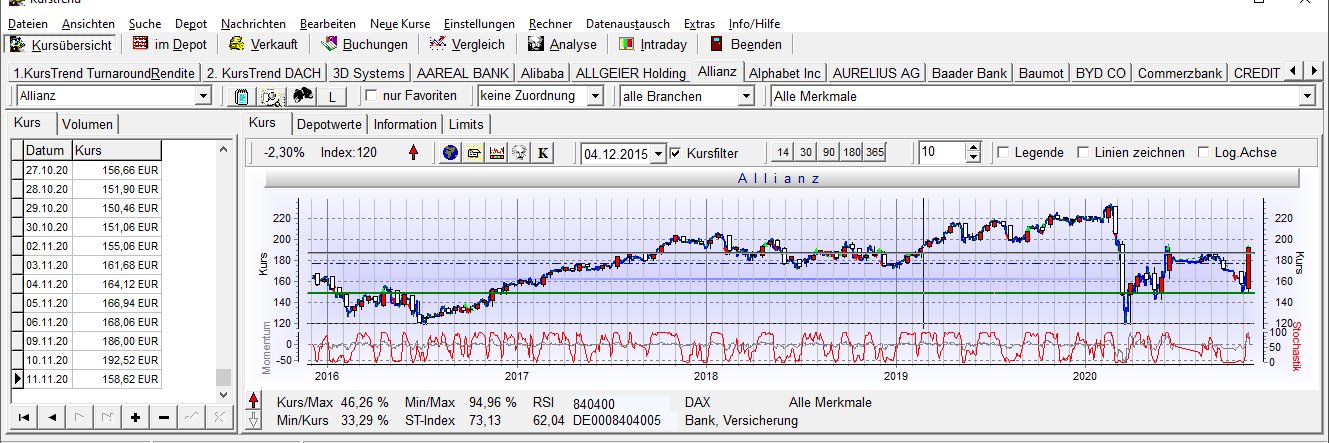Open the im Depot view

click(170, 44)
